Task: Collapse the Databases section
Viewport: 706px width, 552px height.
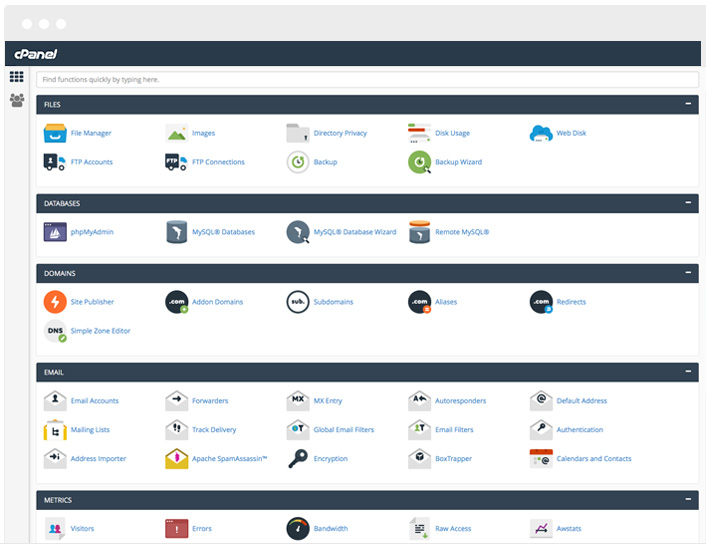Action: (x=687, y=203)
